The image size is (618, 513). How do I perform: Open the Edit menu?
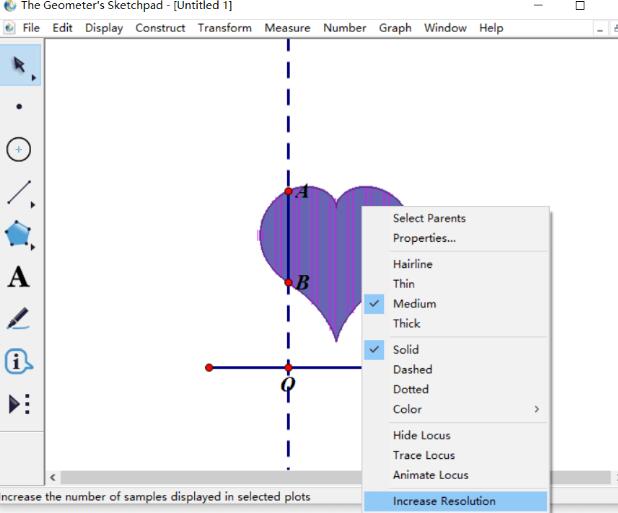coord(62,28)
